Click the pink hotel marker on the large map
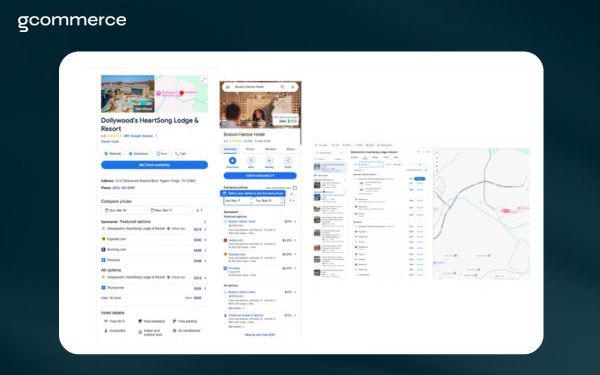Image resolution: width=600 pixels, height=375 pixels. tap(505, 210)
